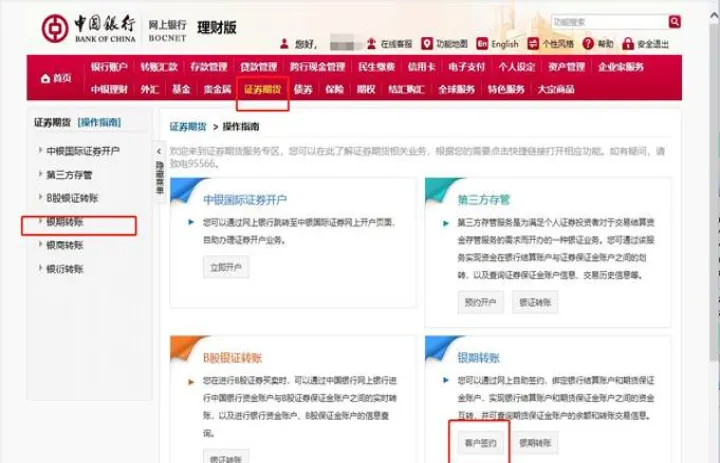Viewport: 720px width, 463px height.
Task: Open the 信用卡 menu
Action: 422,67
